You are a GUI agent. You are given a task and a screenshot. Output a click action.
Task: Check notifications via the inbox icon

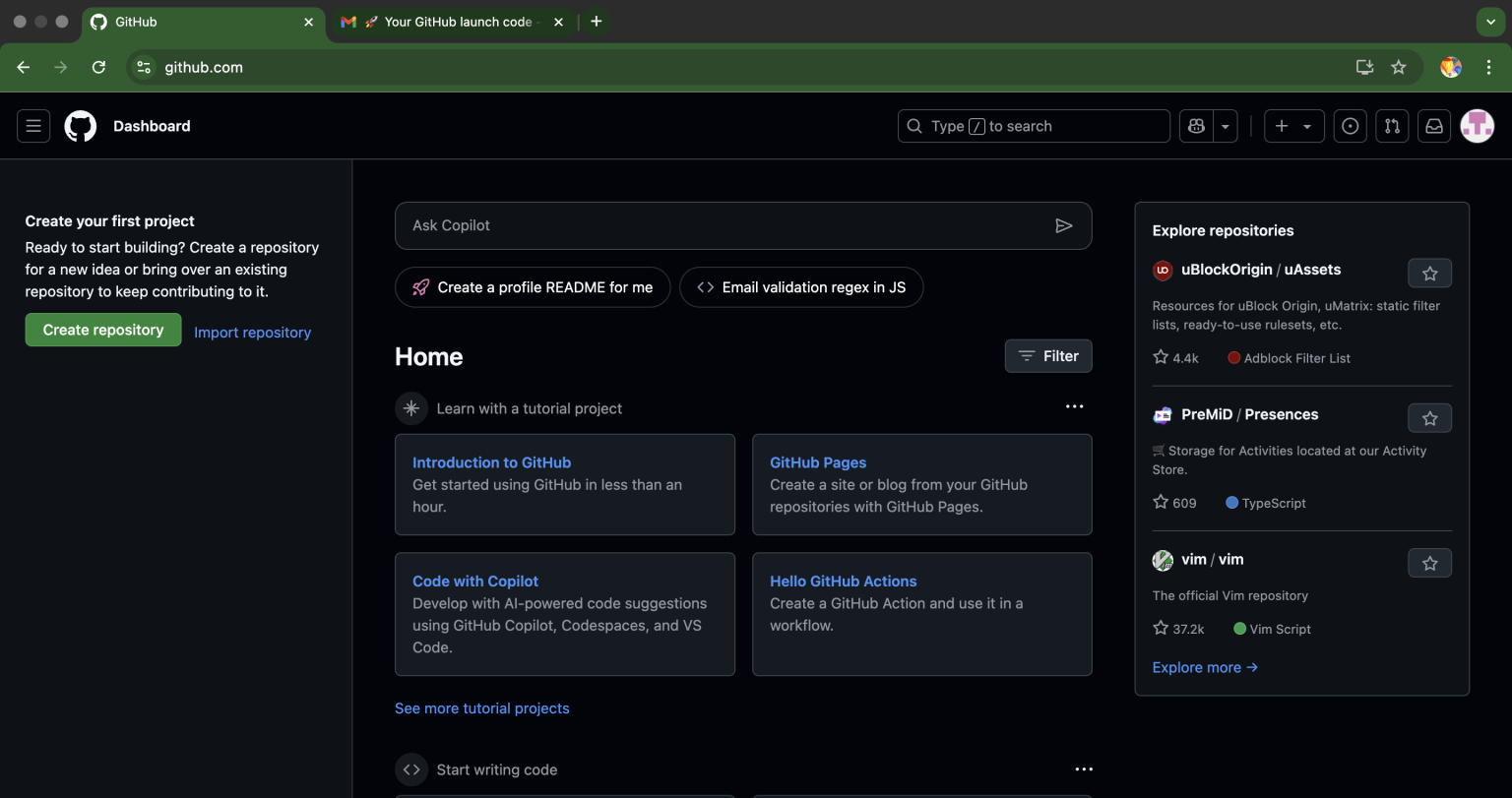coord(1434,126)
